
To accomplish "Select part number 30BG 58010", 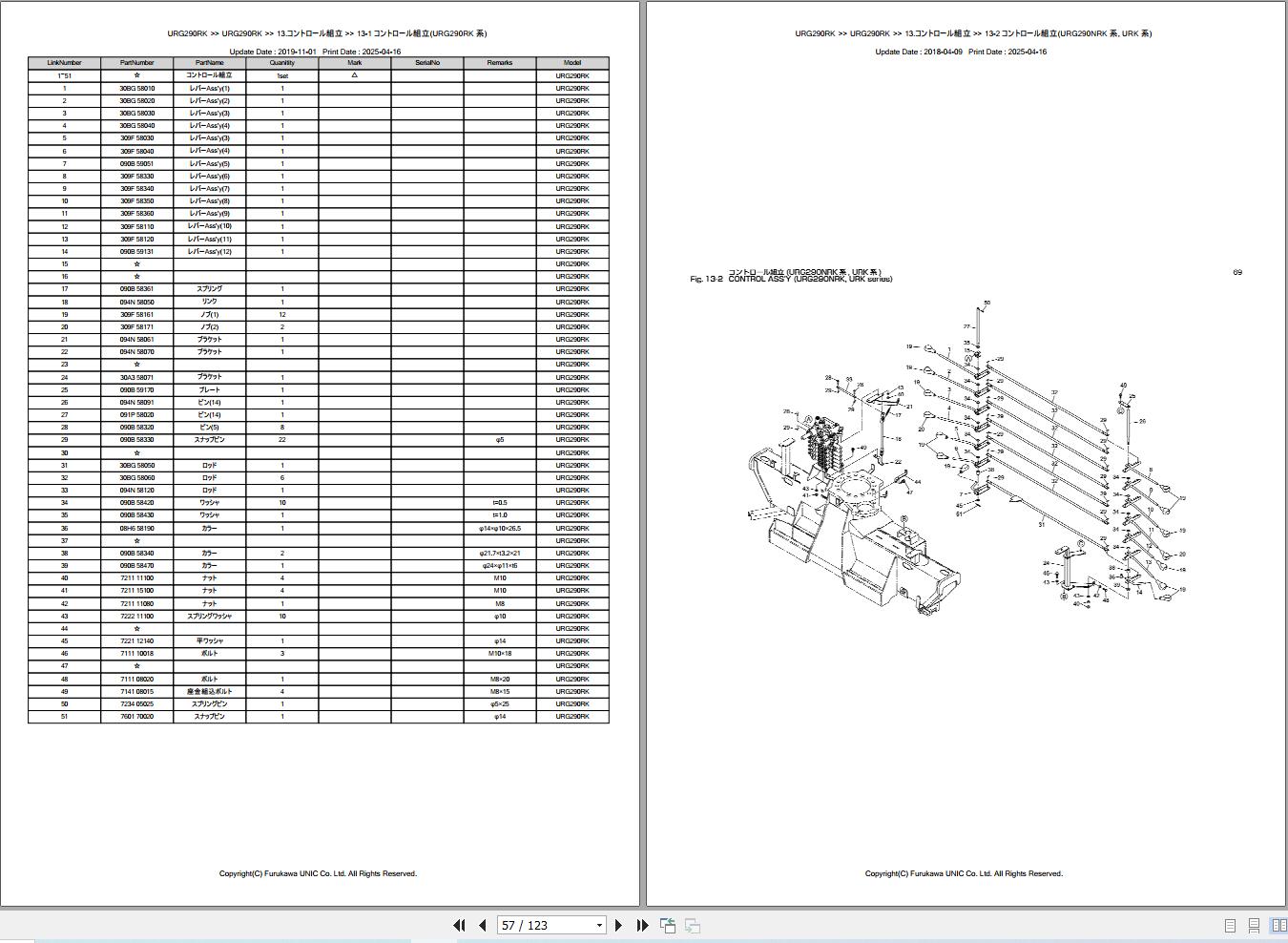I will click(x=136, y=88).
